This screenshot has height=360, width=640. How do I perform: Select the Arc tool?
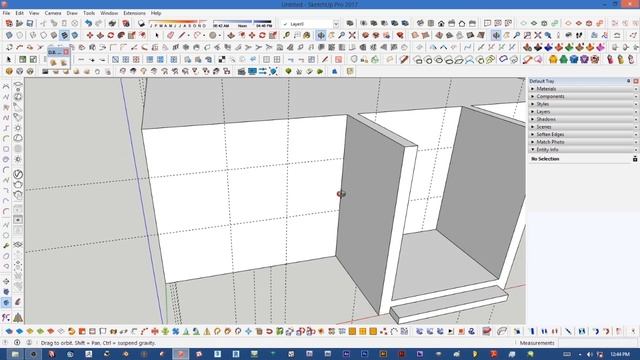198,36
